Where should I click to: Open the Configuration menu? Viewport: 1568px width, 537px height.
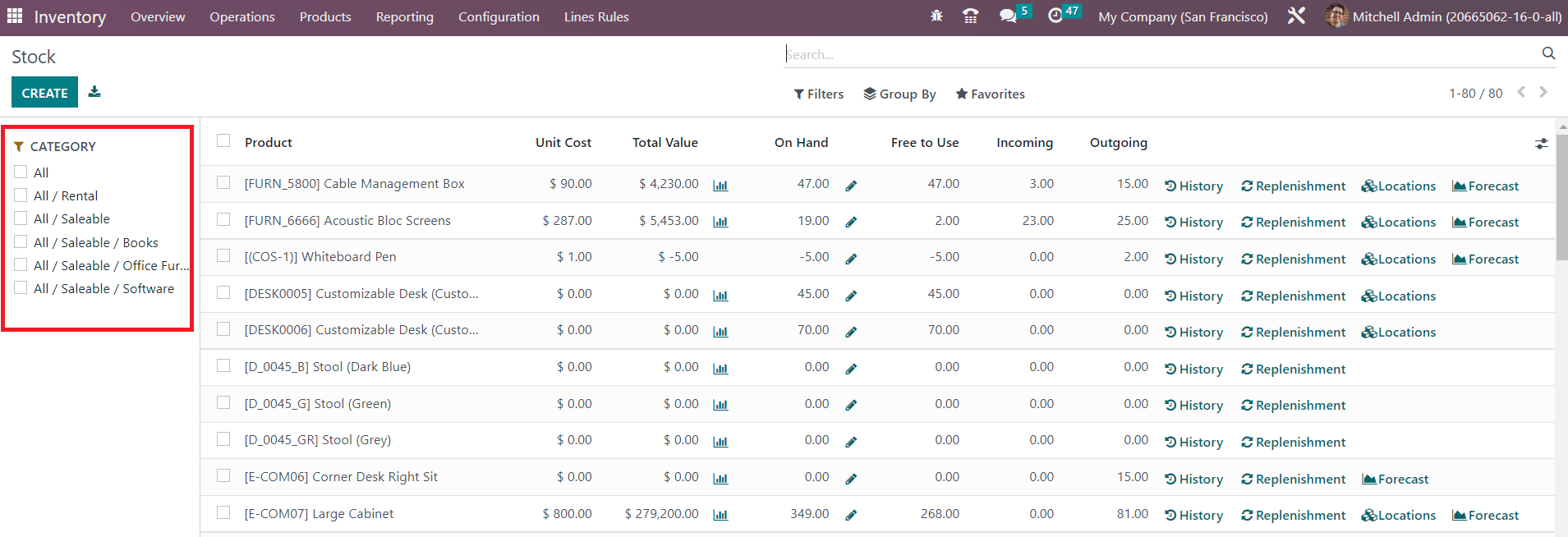click(x=499, y=17)
